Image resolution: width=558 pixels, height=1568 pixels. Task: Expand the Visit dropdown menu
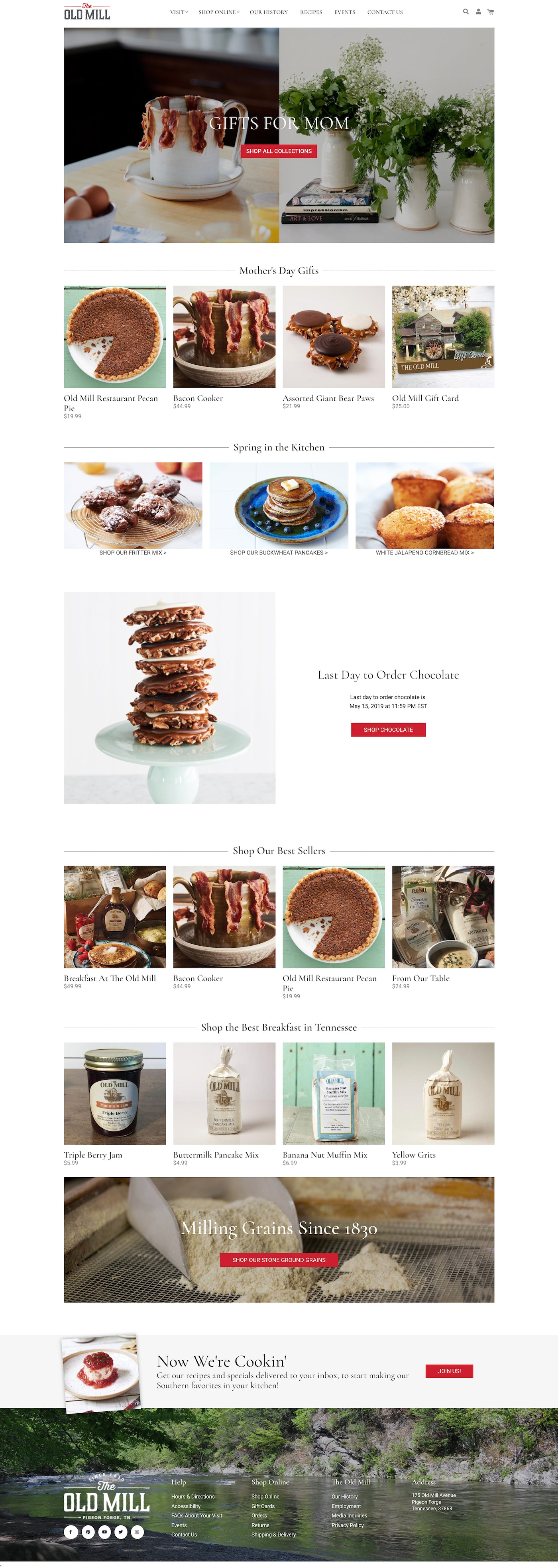179,12
